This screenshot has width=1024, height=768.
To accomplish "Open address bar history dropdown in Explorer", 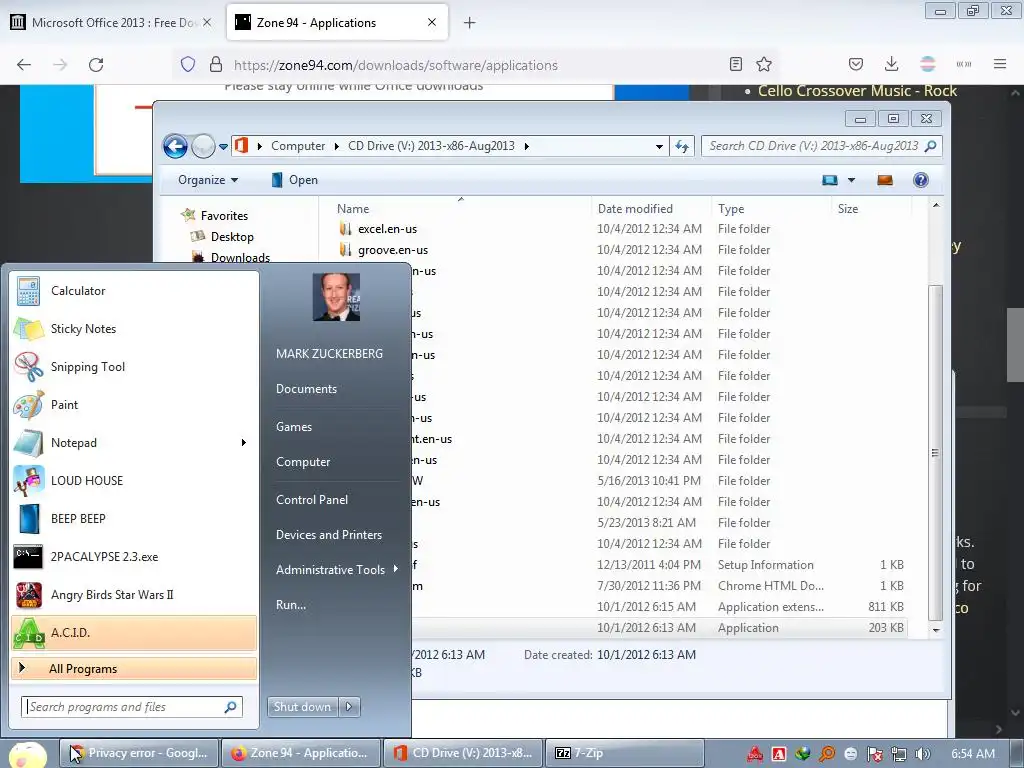I will [x=659, y=146].
